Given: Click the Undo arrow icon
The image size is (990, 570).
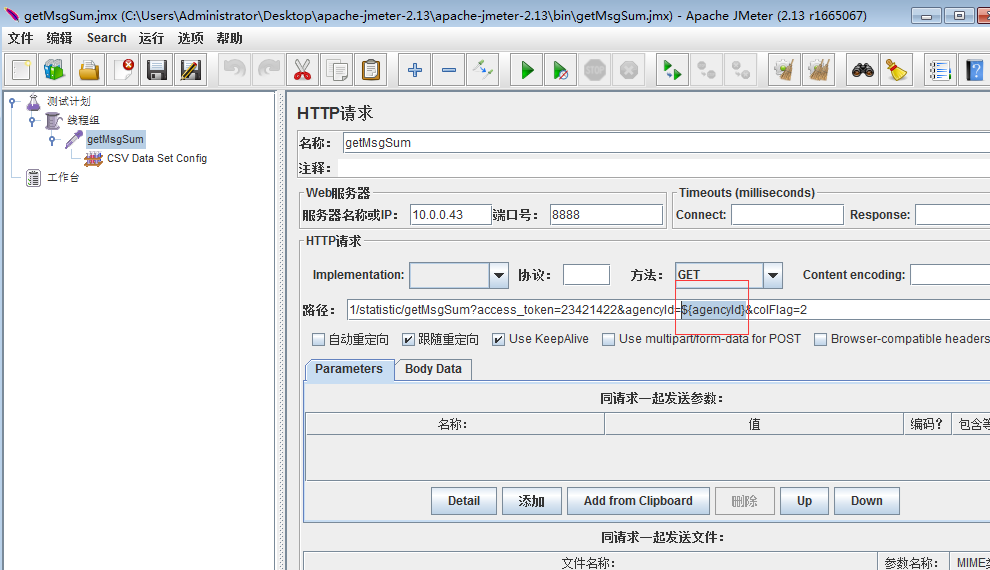Looking at the screenshot, I should 235,69.
